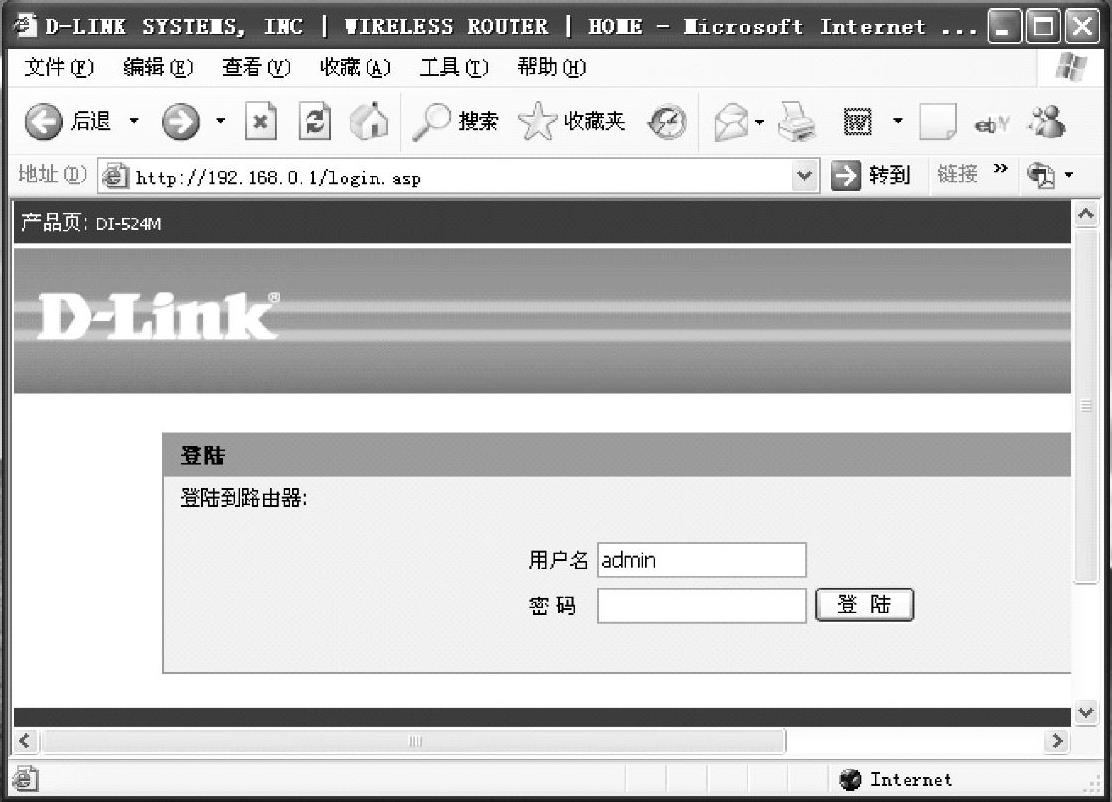Stop page loading with the X icon
This screenshot has height=802, width=1112.
[260, 122]
